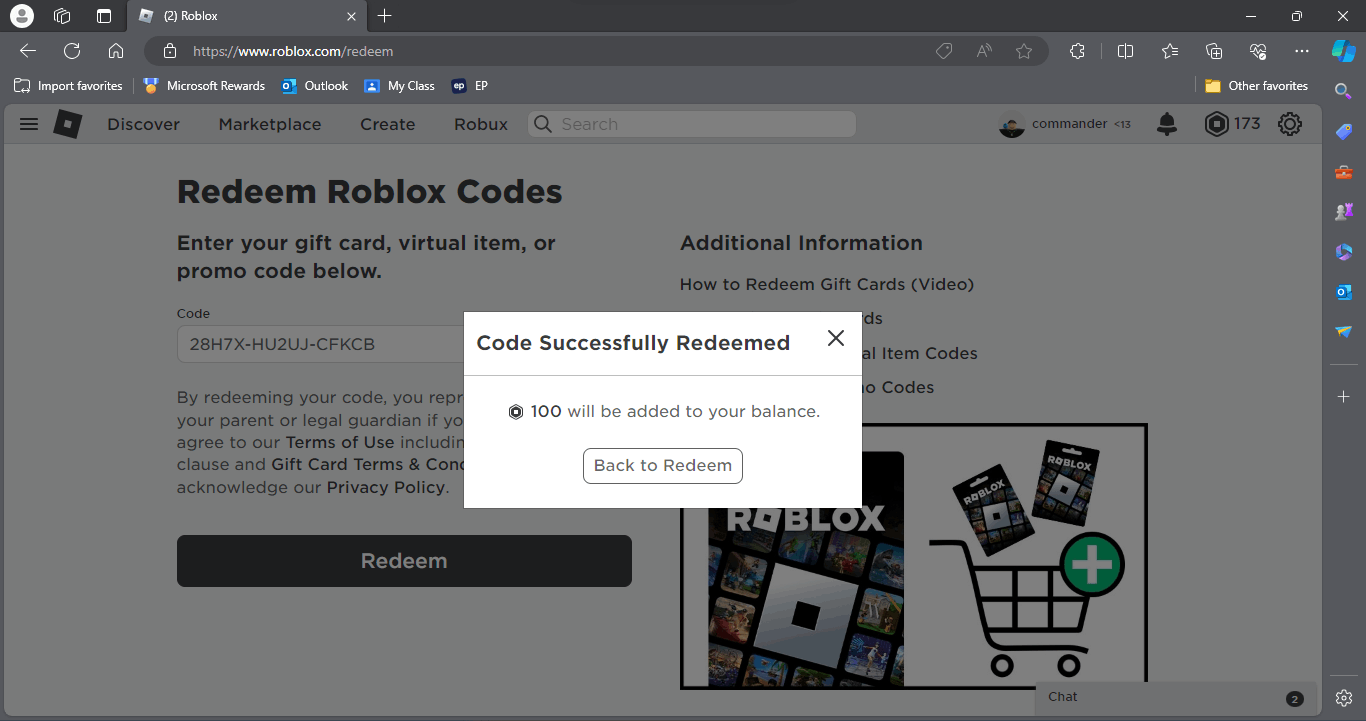Screen dimensions: 1366x721
Task: Open the Other favorites folder
Action: 1256,86
